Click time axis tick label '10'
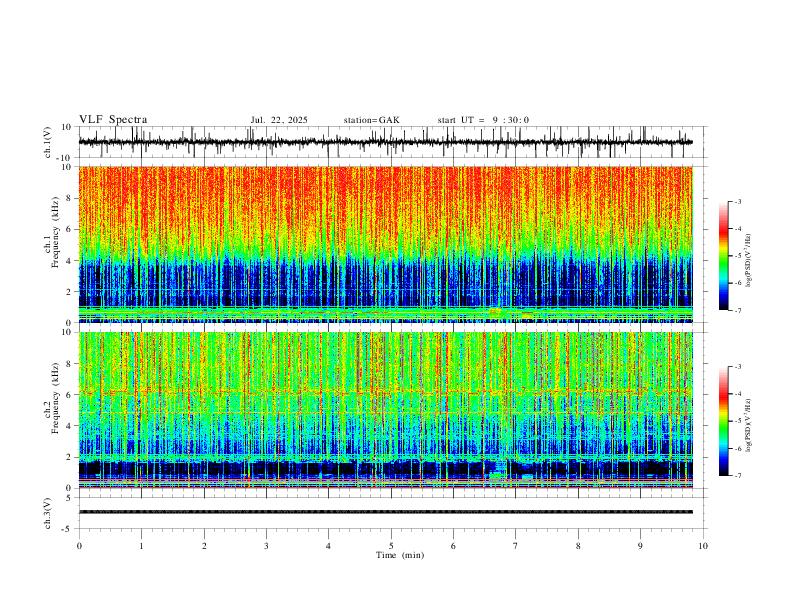 click(x=703, y=546)
